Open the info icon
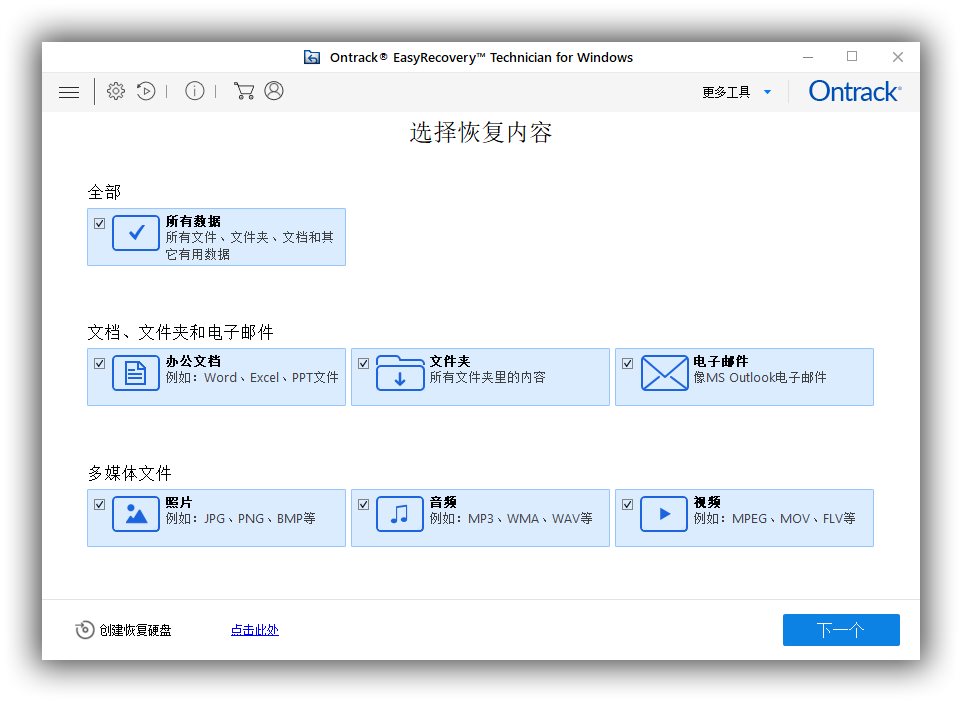 click(194, 91)
